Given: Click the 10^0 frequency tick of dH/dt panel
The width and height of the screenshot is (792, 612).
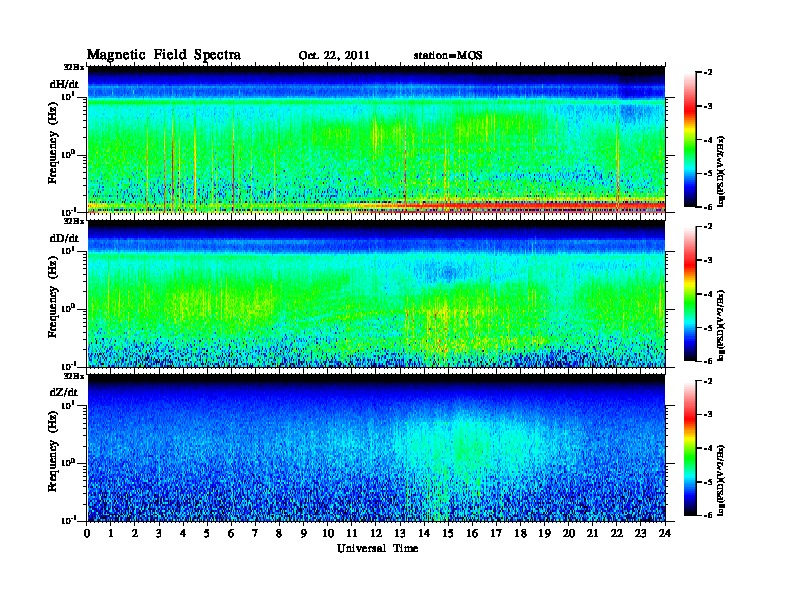Looking at the screenshot, I should tap(68, 154).
